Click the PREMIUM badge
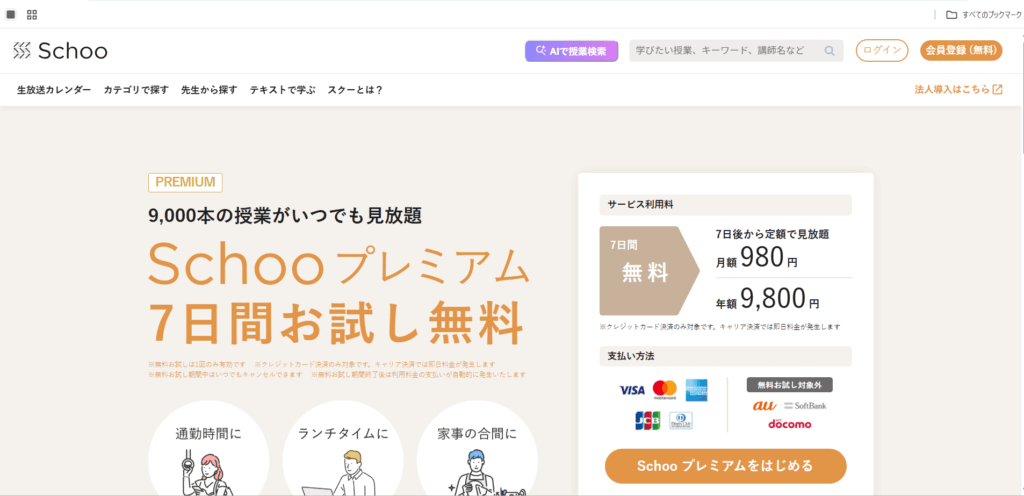 pos(185,182)
